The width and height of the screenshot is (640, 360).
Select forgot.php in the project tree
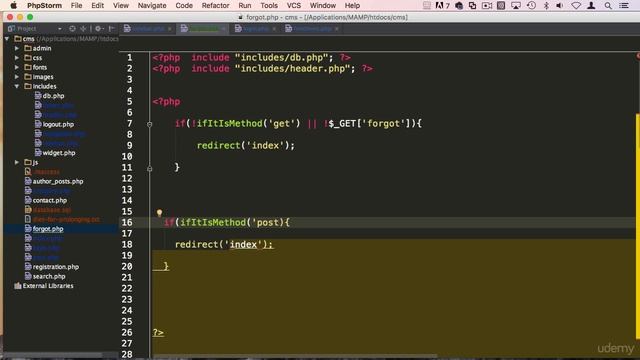pos(48,229)
